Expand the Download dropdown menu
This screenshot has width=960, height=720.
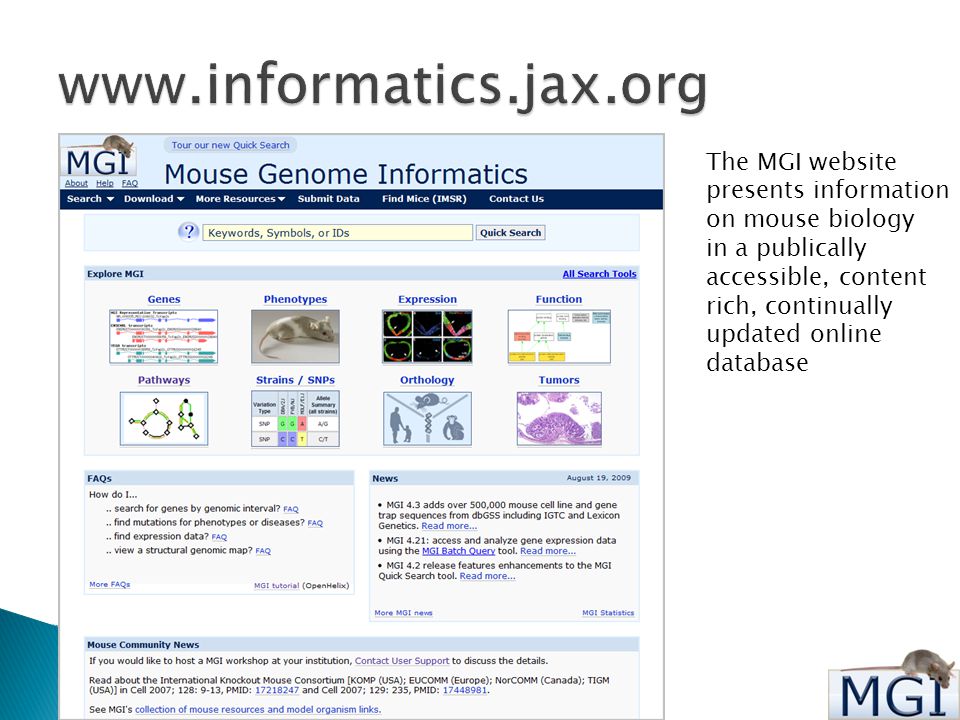[154, 199]
